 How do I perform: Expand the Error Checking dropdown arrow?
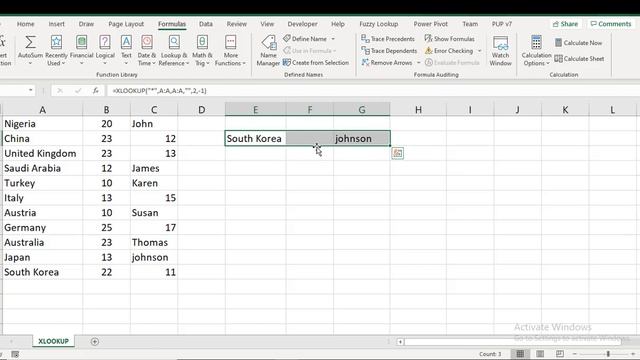pos(479,51)
